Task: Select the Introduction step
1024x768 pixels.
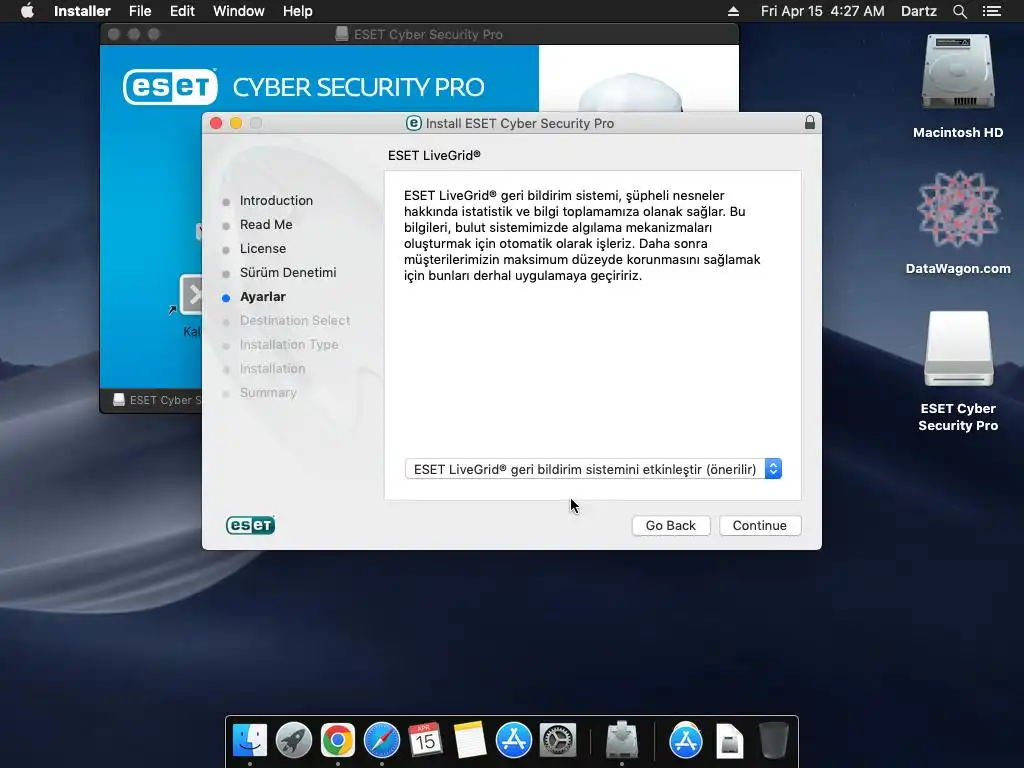Action: (x=276, y=200)
